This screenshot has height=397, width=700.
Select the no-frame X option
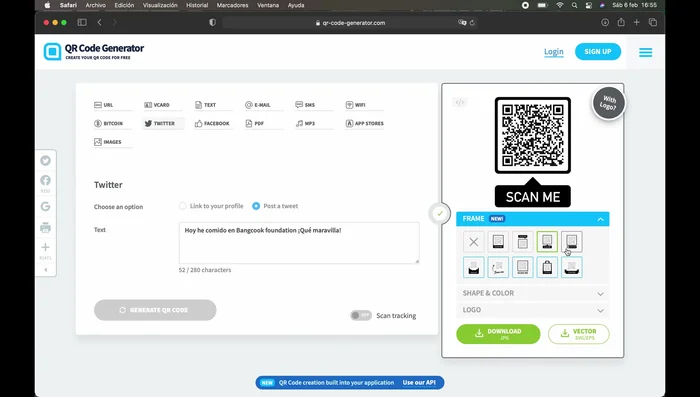click(x=474, y=242)
